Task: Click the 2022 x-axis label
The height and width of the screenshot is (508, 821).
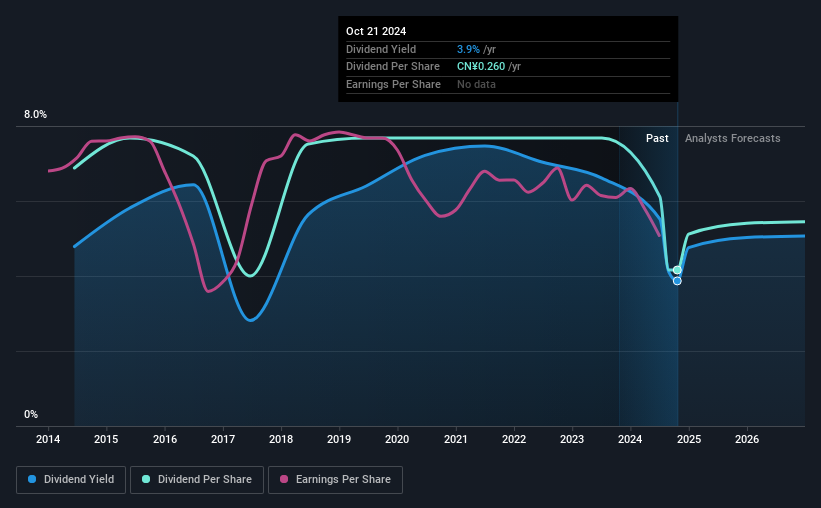Action: click(x=514, y=439)
